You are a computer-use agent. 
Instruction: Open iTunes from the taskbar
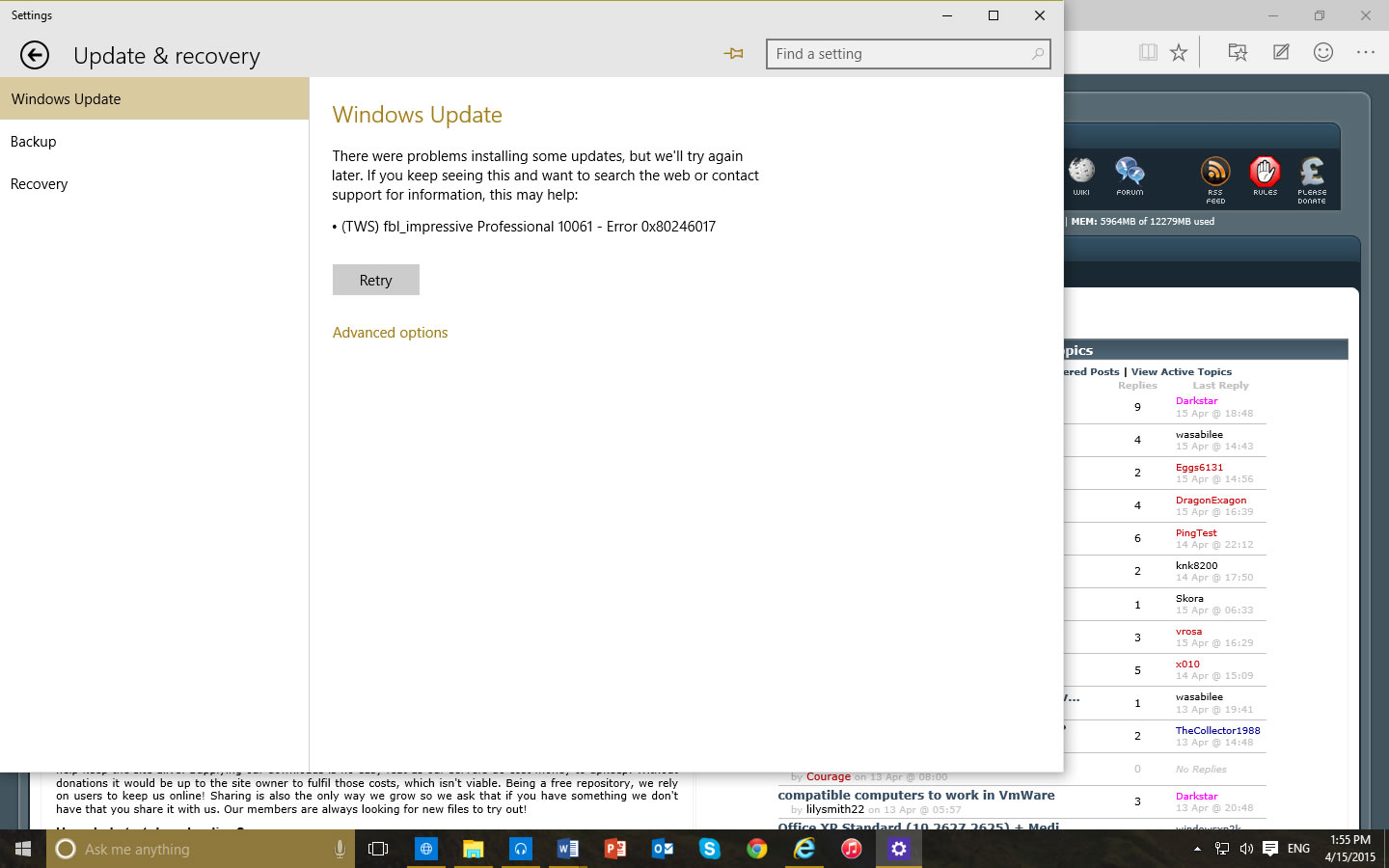(851, 849)
